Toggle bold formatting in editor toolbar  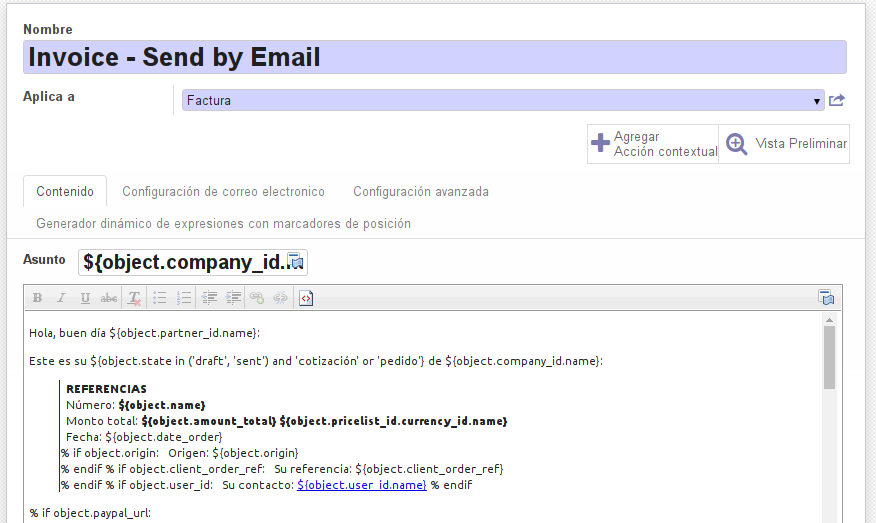pyautogui.click(x=37, y=298)
